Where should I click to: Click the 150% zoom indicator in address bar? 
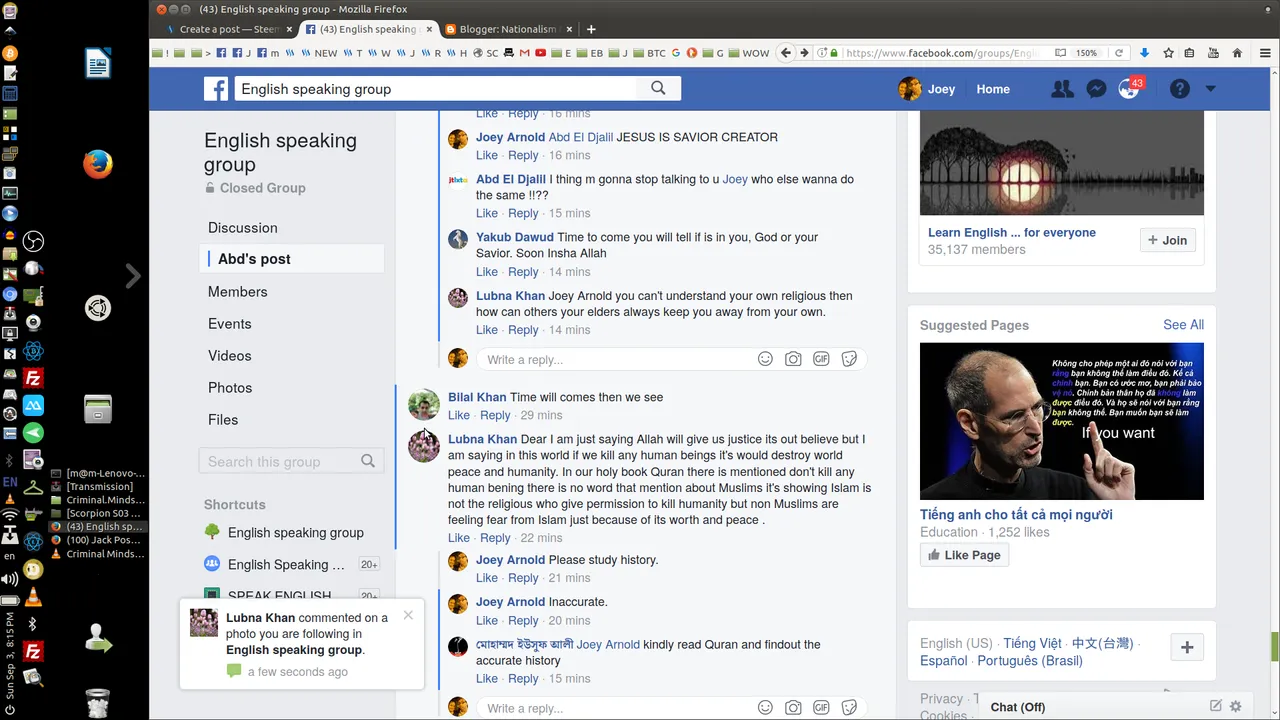[1087, 53]
